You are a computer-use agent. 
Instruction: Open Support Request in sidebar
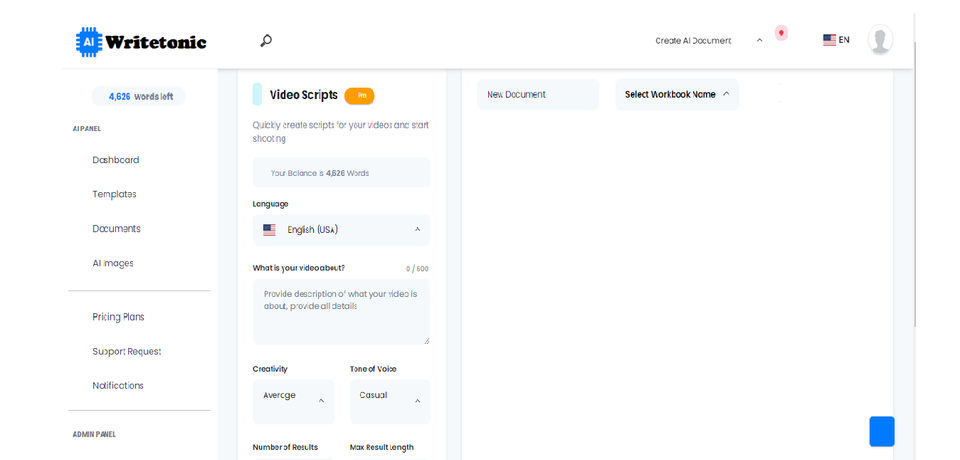127,352
